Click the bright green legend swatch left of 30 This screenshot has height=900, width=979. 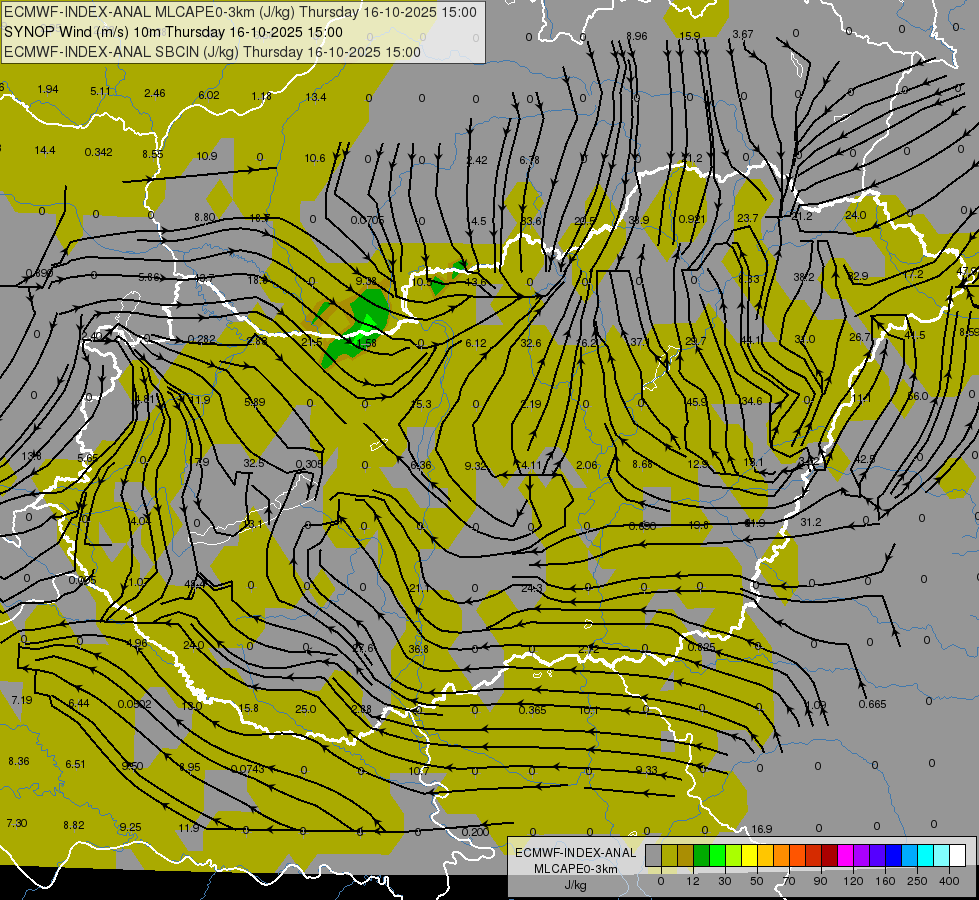pos(717,855)
